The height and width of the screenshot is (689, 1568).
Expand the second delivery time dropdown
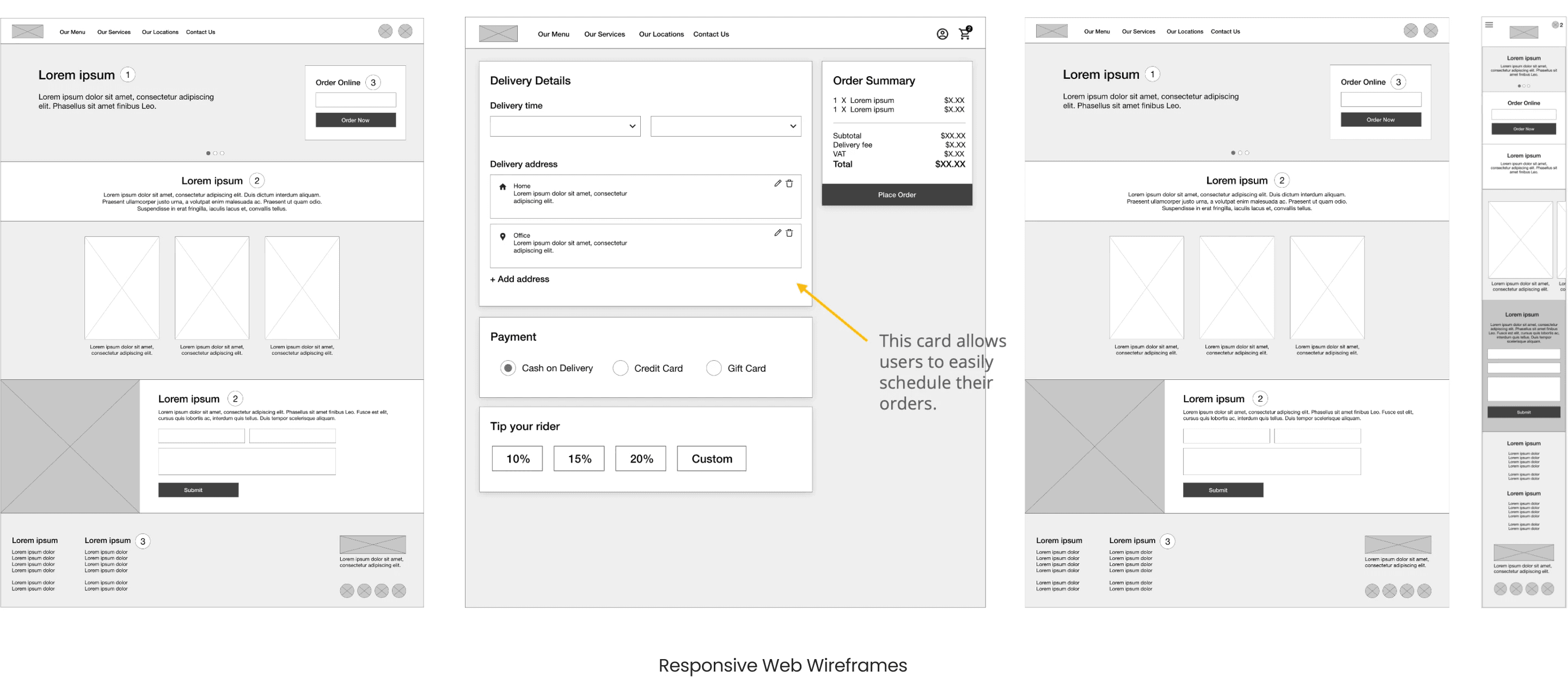tap(726, 126)
